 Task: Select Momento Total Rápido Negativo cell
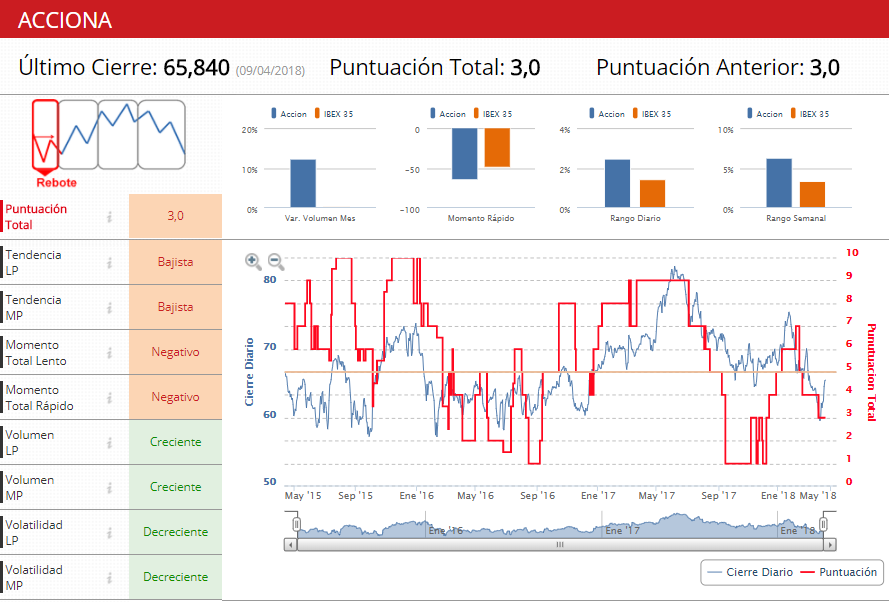click(x=176, y=397)
